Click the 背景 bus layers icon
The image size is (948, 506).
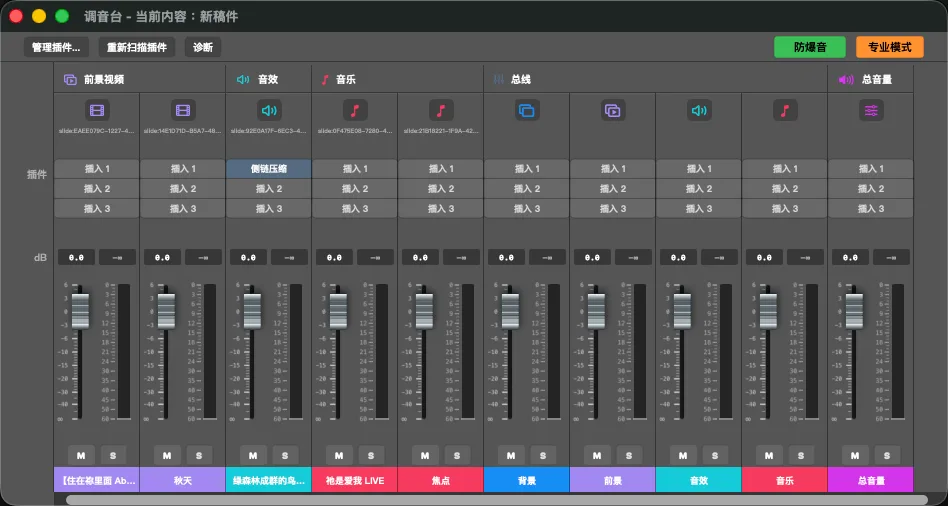[x=527, y=110]
